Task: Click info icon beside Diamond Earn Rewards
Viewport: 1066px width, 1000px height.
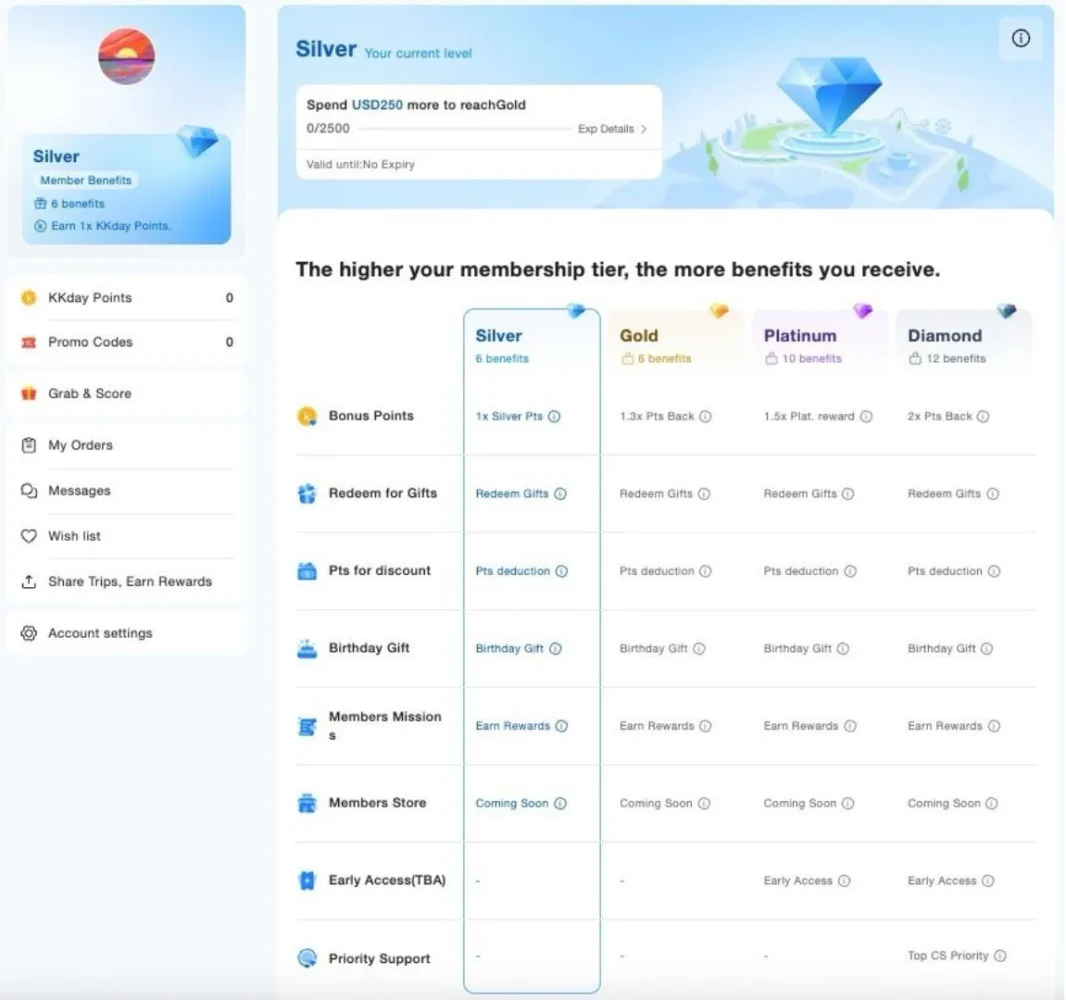Action: [994, 726]
